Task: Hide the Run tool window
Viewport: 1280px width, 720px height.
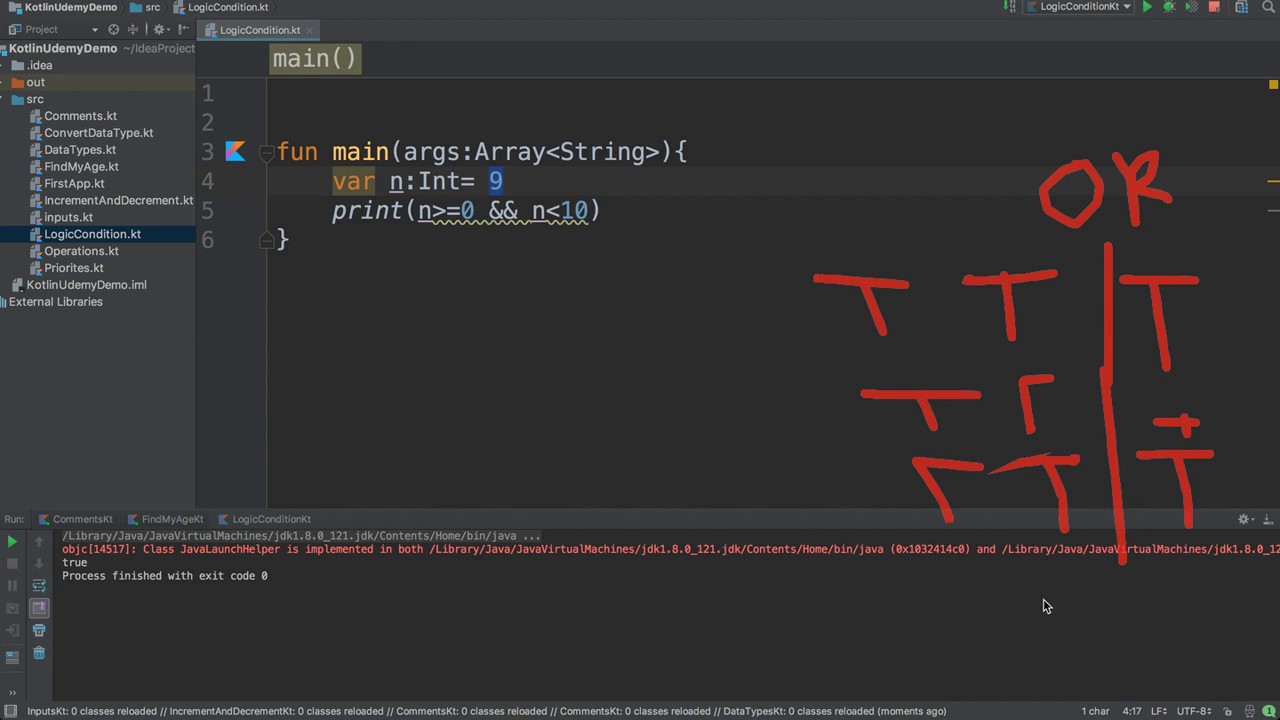Action: [x=1269, y=519]
